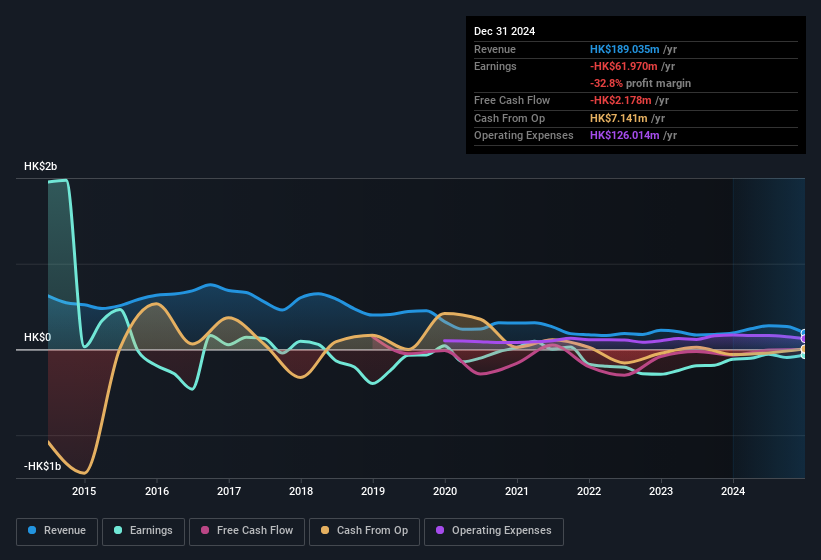Click the Operating Expenses label in tooltip

524,136
